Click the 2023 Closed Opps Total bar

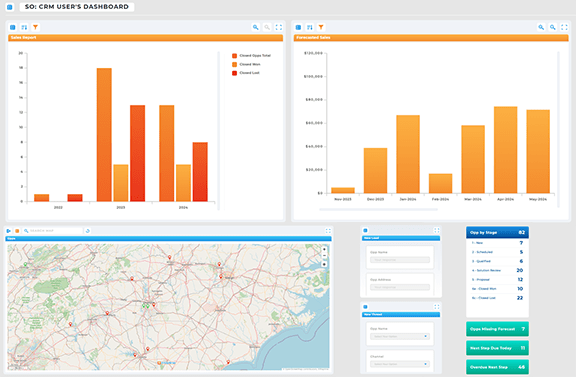click(104, 135)
